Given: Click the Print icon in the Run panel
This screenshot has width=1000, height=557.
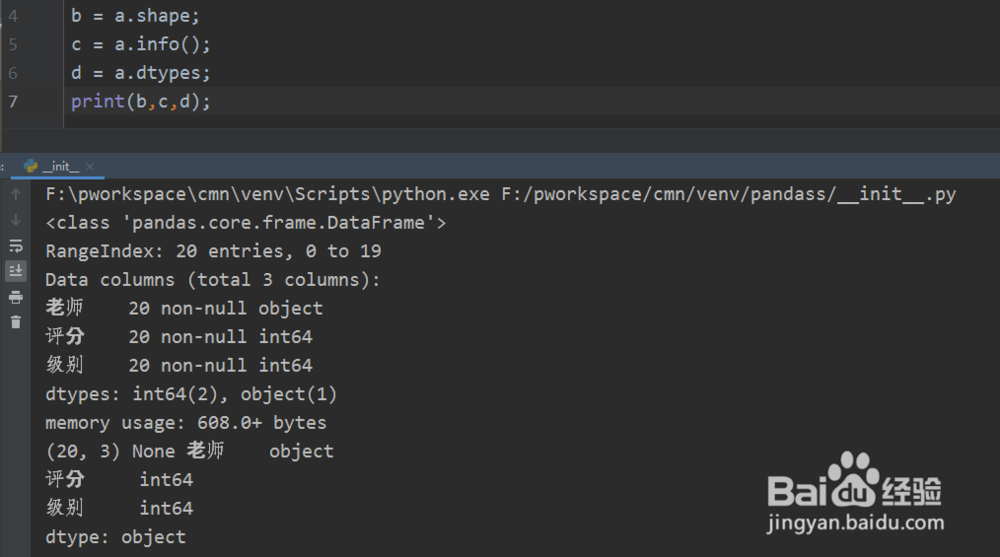Looking at the screenshot, I should coord(16,297).
